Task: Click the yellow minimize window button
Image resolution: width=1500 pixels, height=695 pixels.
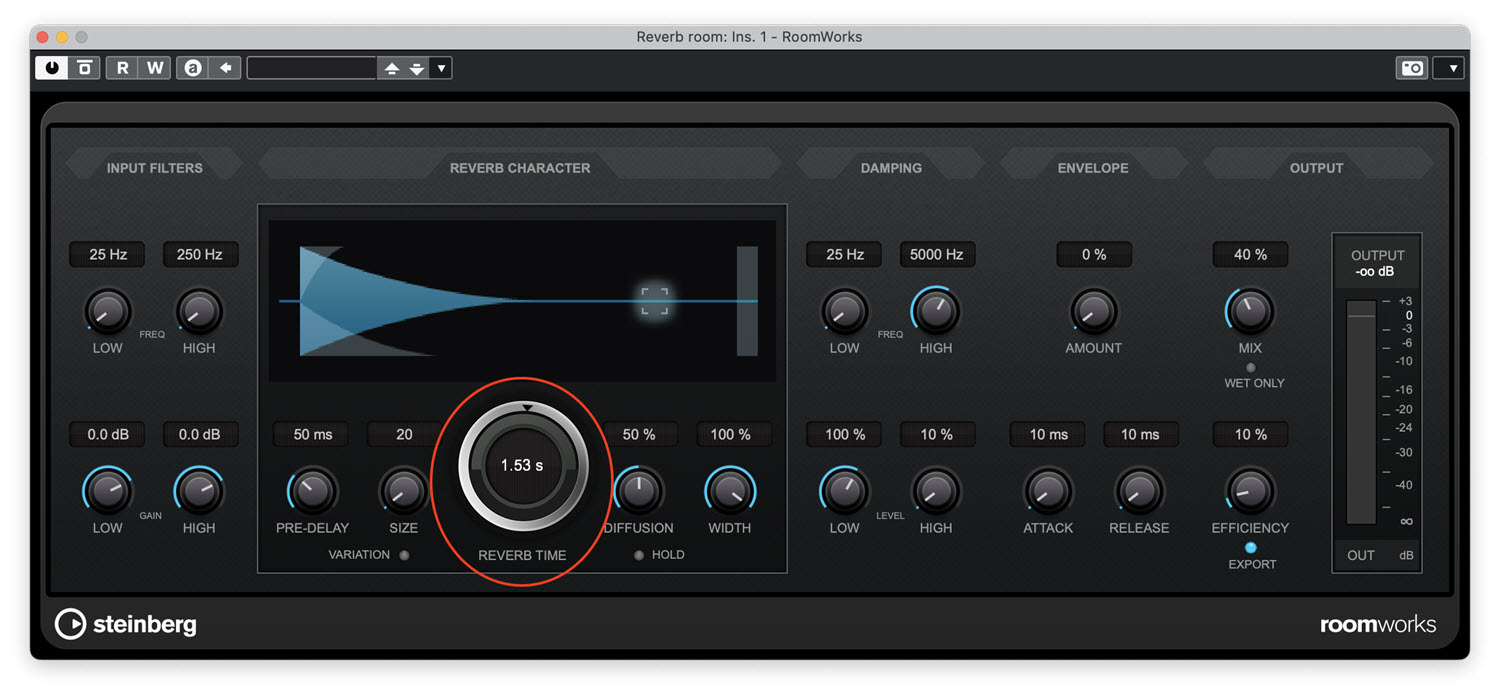Action: pyautogui.click(x=62, y=37)
